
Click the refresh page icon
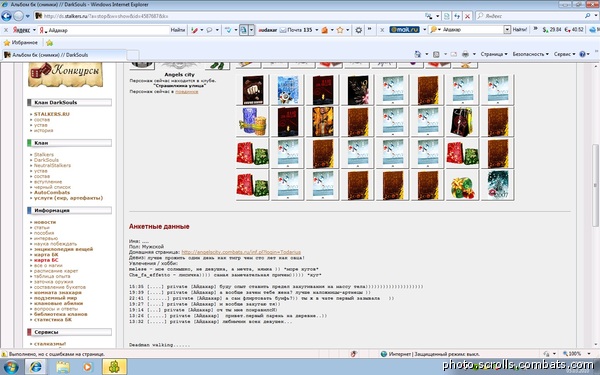click(x=457, y=16)
